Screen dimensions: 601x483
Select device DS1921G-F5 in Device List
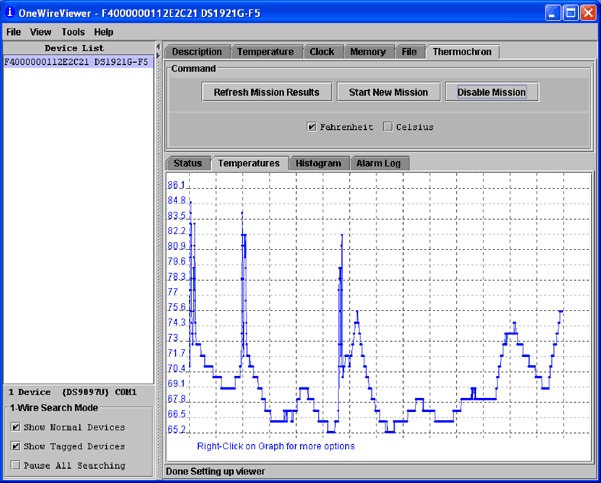click(76, 62)
